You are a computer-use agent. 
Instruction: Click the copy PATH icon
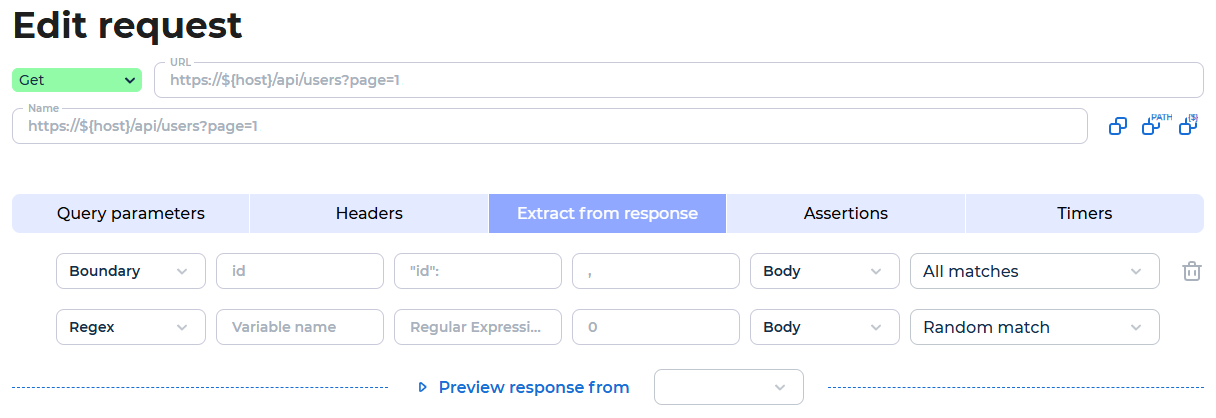click(x=1154, y=125)
